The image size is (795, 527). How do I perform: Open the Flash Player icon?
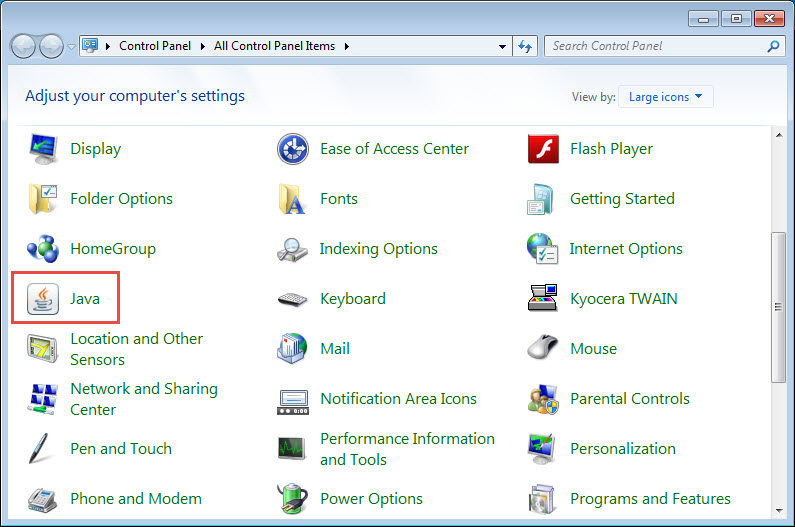[542, 149]
